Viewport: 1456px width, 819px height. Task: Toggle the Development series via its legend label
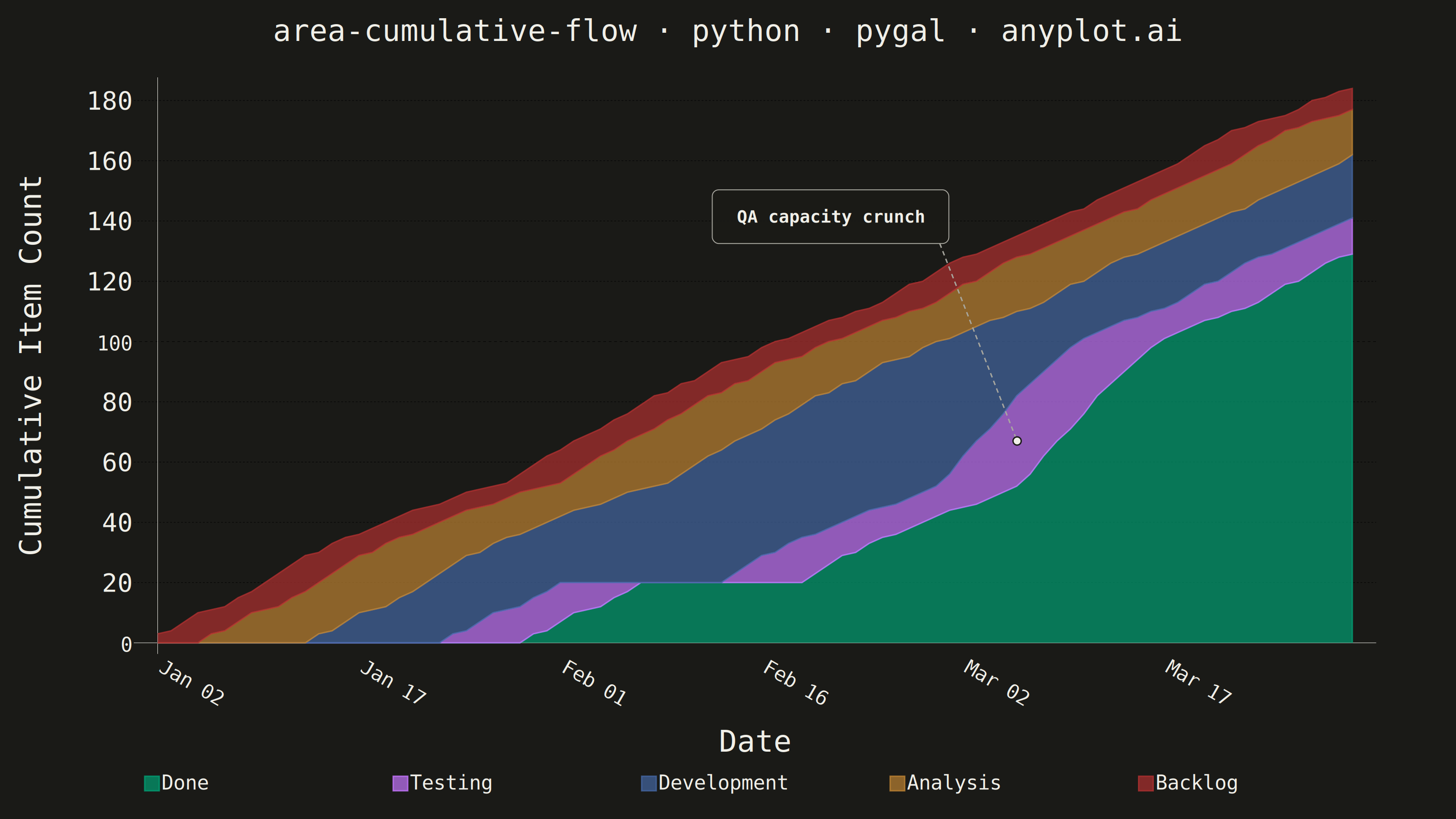coord(723,784)
